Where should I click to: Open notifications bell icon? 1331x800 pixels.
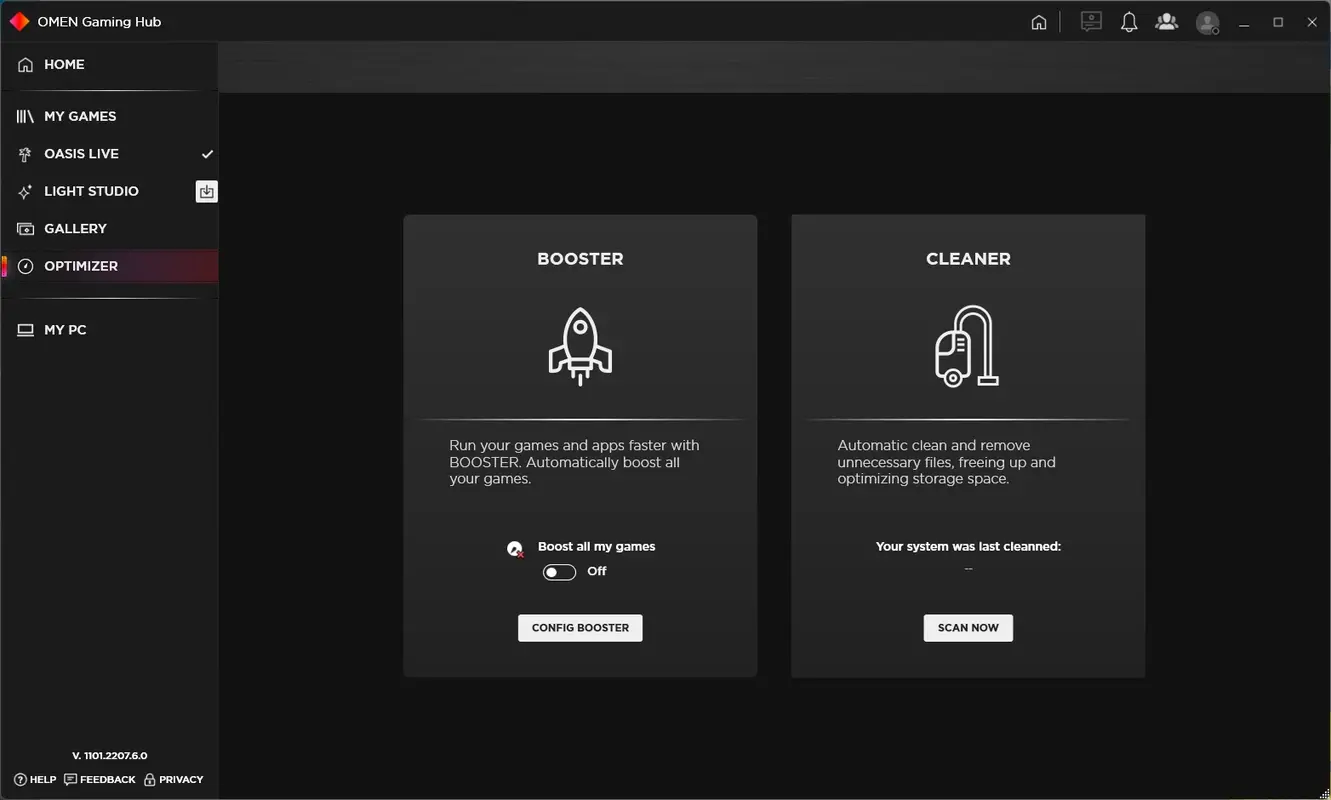tap(1129, 22)
